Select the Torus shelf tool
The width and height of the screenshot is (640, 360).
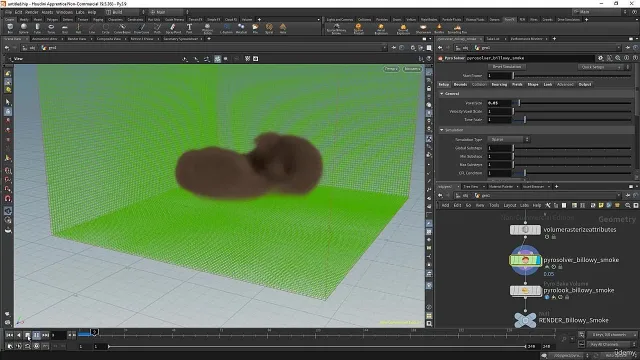tap(51, 28)
